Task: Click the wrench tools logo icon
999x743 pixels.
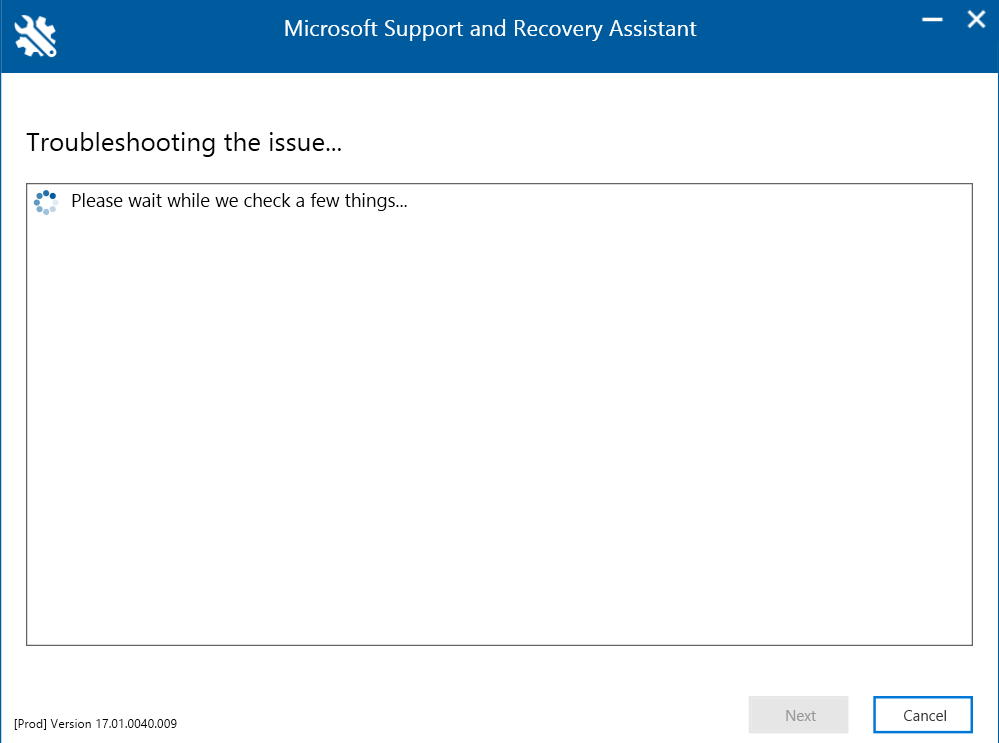Action: tap(36, 36)
